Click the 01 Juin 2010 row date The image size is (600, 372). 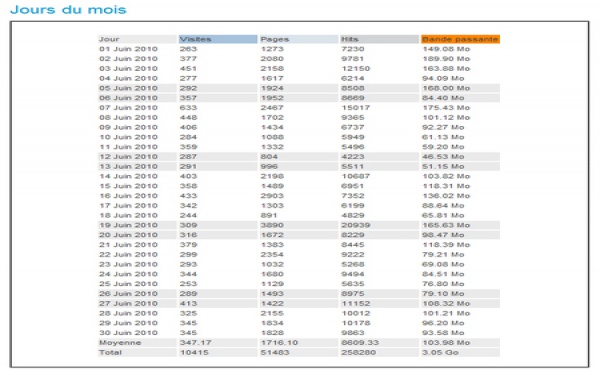[x=128, y=49]
